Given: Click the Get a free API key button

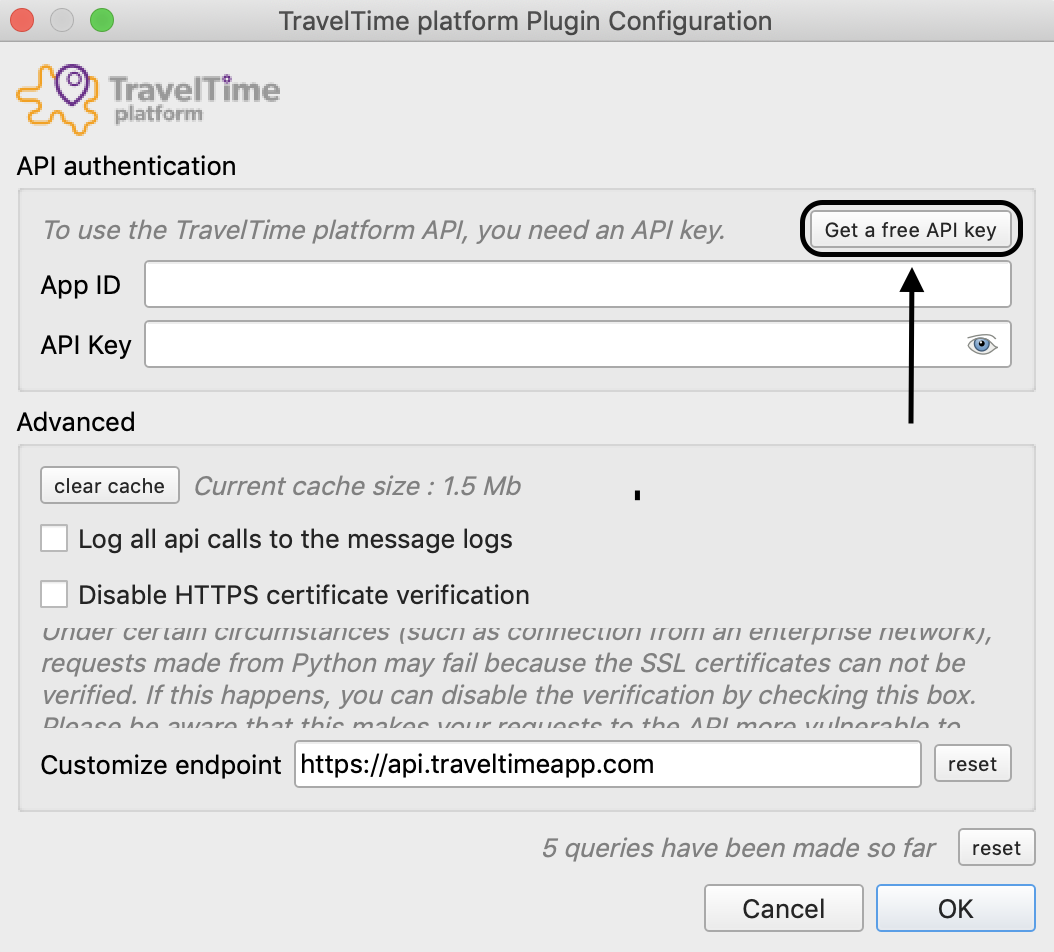Looking at the screenshot, I should (910, 229).
